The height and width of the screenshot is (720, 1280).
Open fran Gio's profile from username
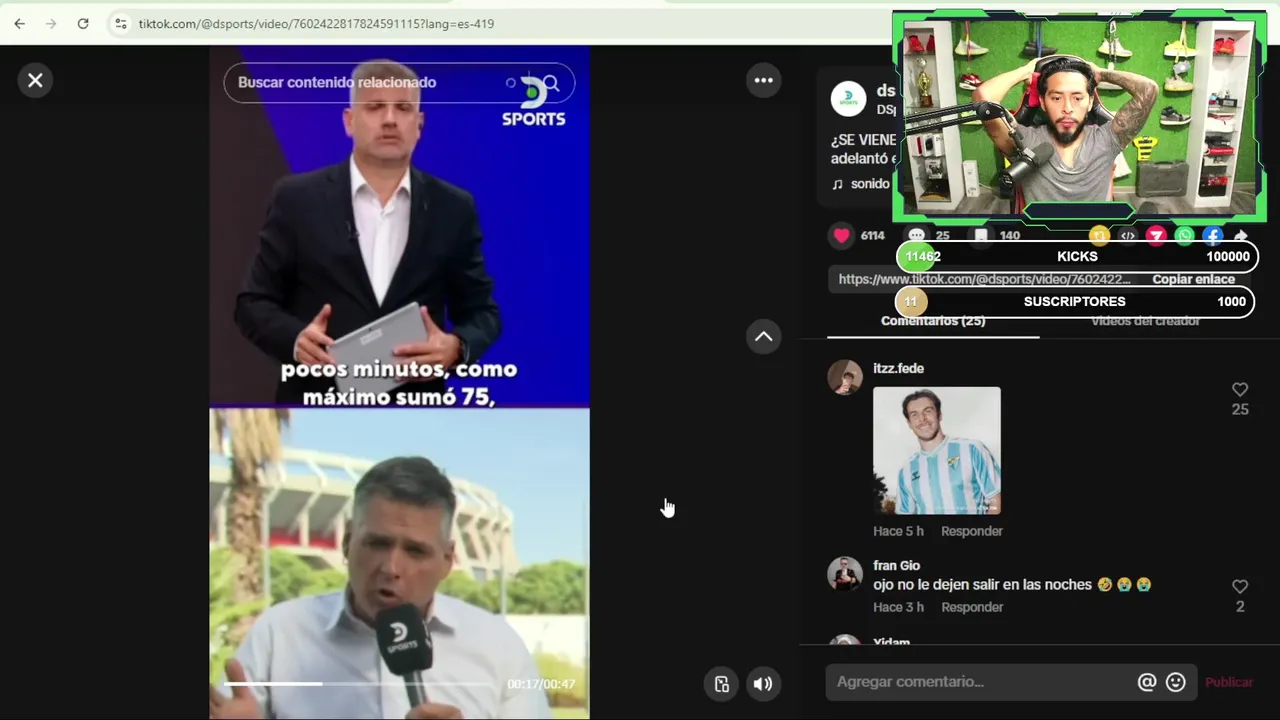pos(896,565)
